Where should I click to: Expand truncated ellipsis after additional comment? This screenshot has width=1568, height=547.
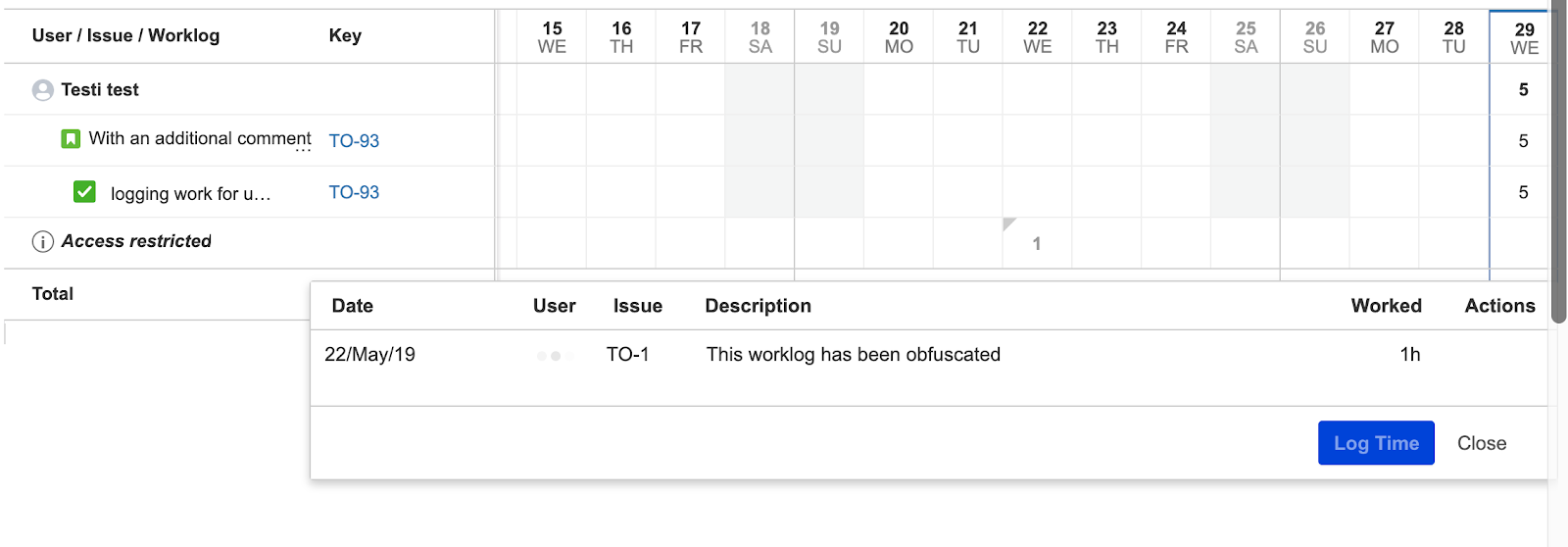(x=303, y=150)
